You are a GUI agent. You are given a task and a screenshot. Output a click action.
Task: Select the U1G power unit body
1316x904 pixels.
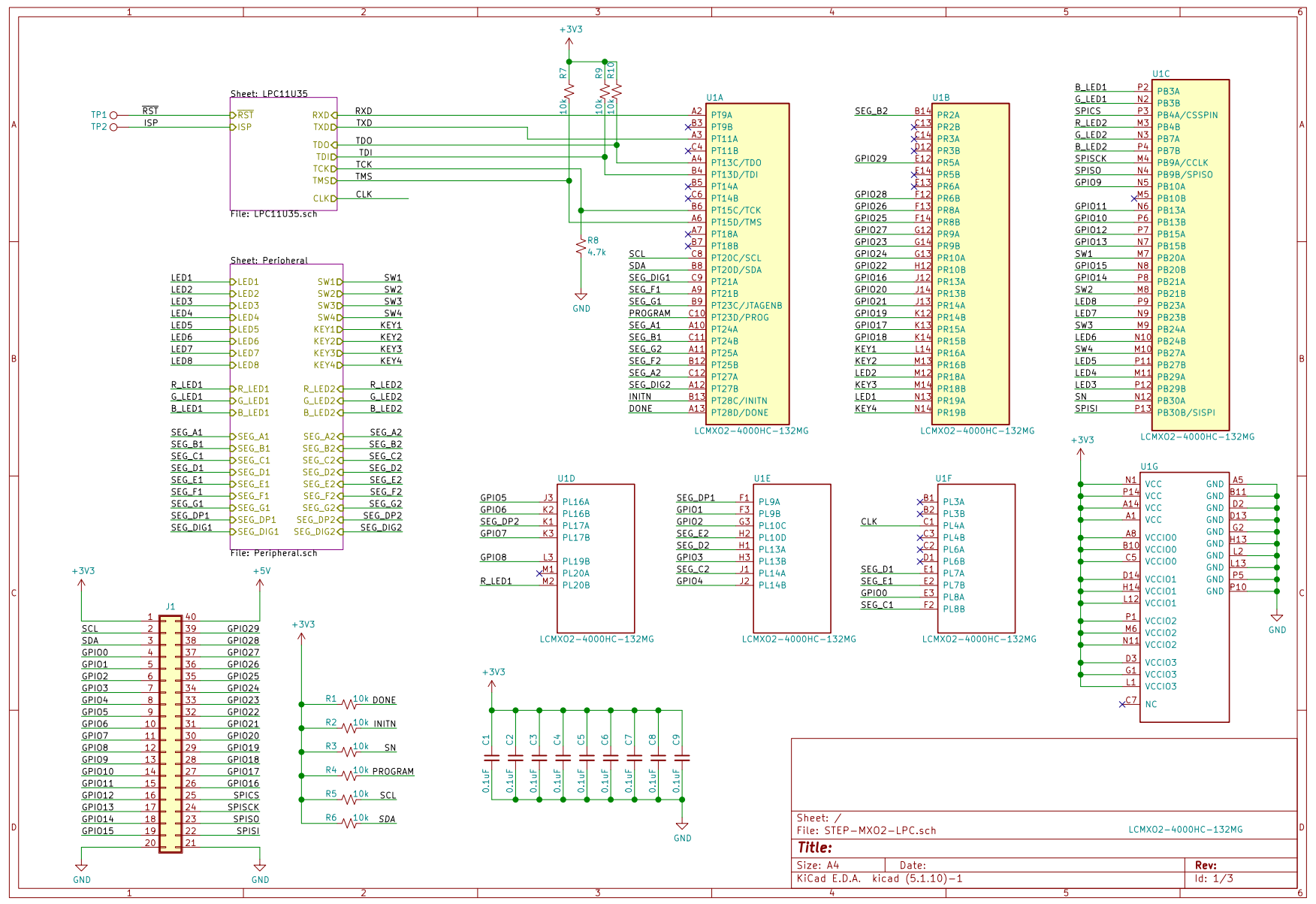click(x=1185, y=597)
